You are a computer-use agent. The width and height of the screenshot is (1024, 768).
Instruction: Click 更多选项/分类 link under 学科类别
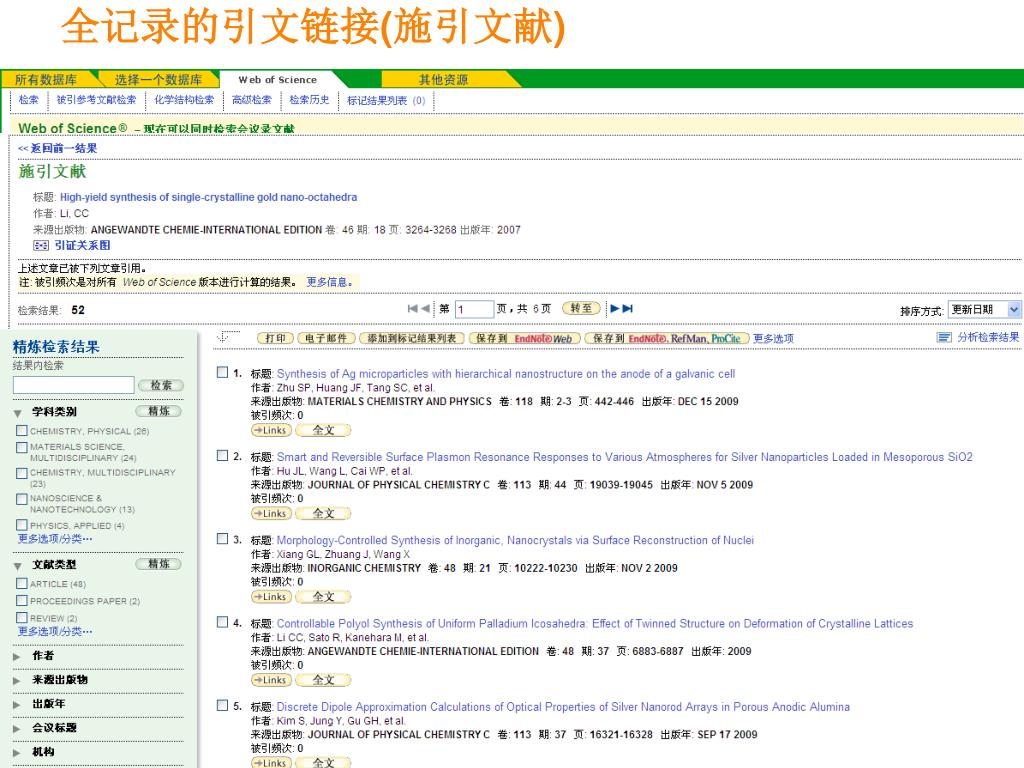(55, 539)
